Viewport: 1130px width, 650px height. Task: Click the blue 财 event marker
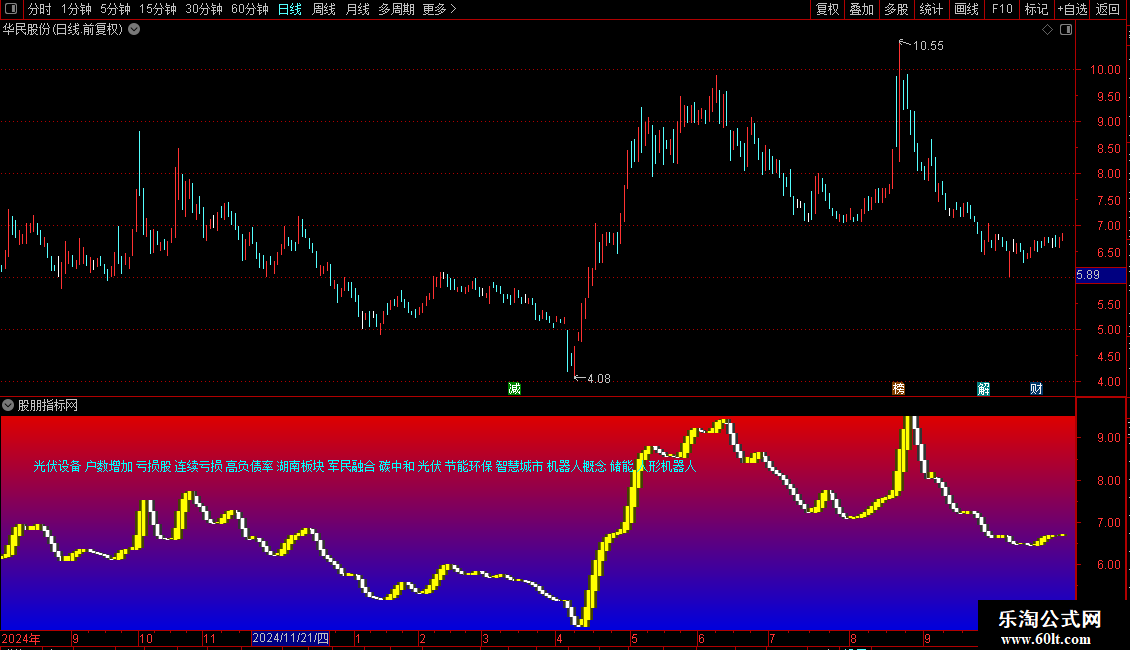click(1036, 389)
